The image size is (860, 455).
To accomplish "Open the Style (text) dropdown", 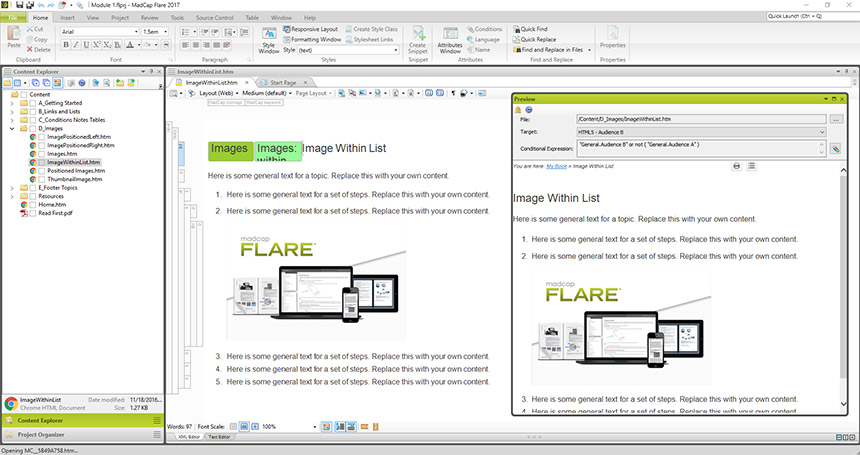I will tap(396, 50).
